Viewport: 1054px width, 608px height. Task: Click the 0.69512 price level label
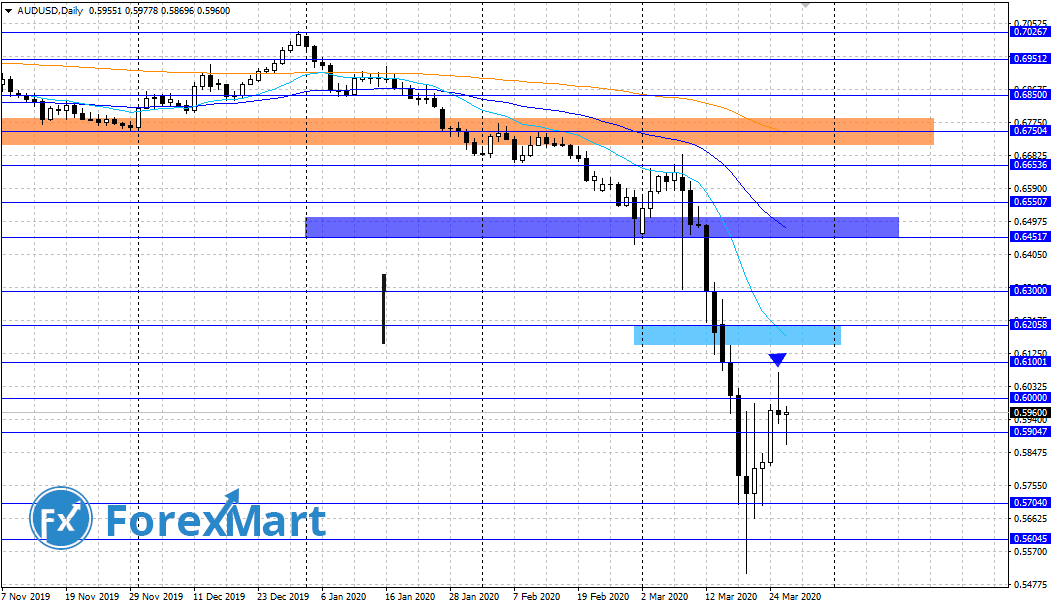(x=1030, y=59)
